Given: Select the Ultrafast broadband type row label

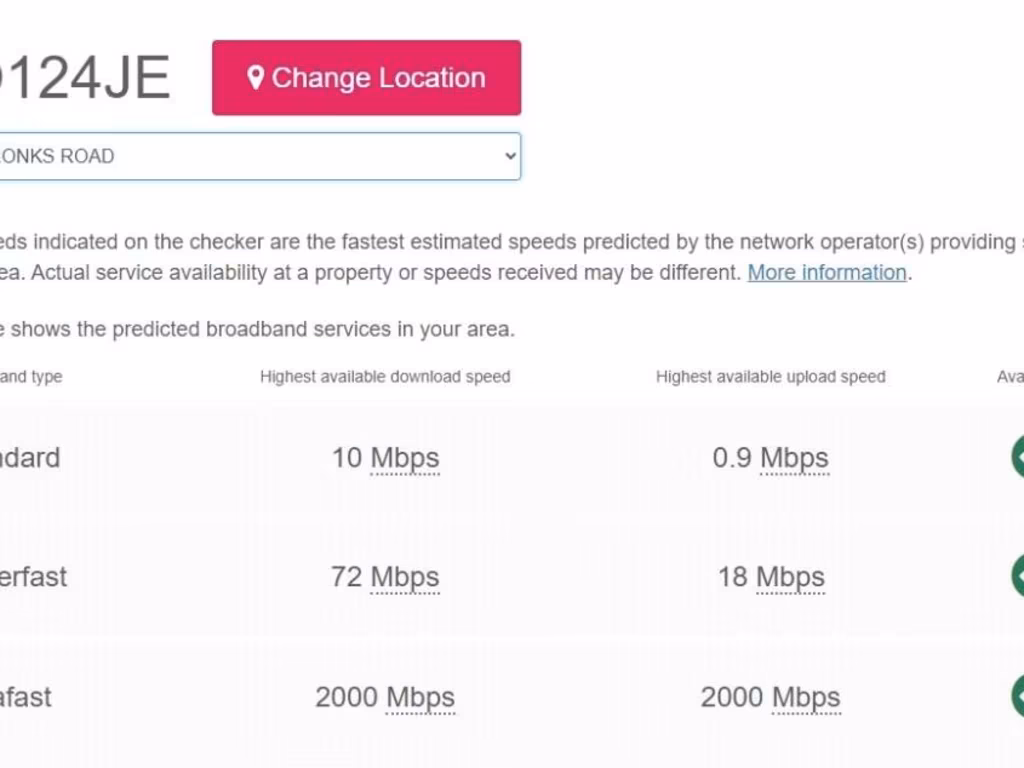Looking at the screenshot, I should (x=26, y=697).
